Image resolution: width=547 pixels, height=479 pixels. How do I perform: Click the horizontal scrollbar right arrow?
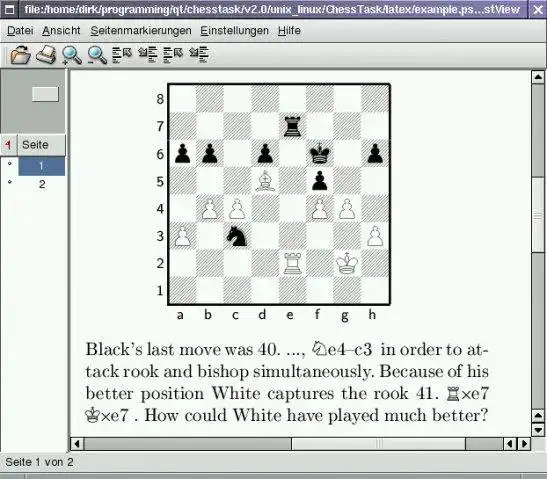coord(524,444)
